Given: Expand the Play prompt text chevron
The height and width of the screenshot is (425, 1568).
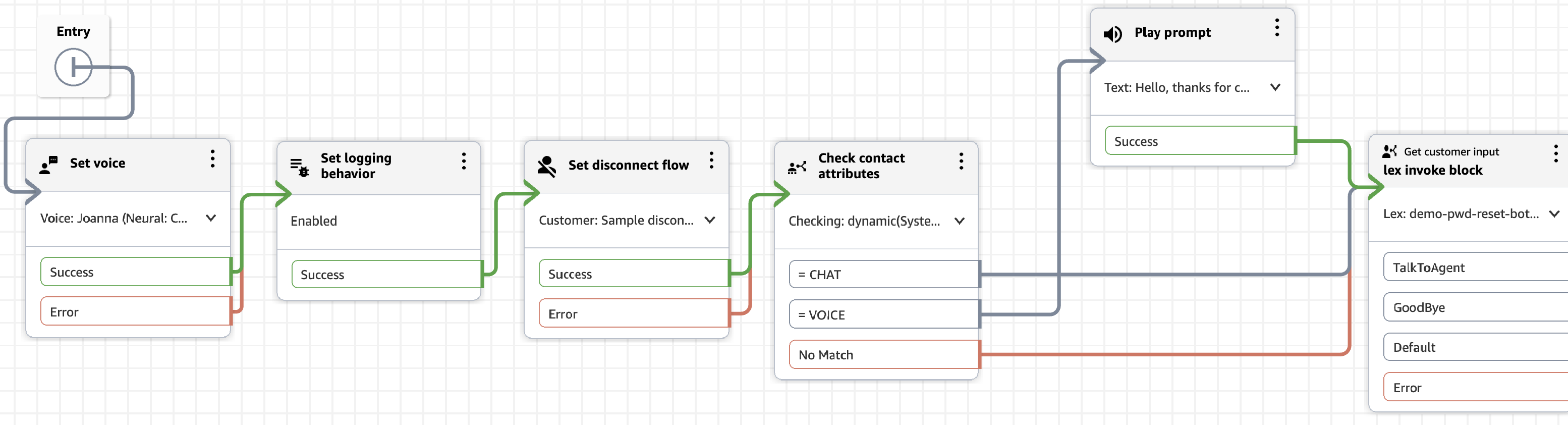Looking at the screenshot, I should coord(1275,87).
